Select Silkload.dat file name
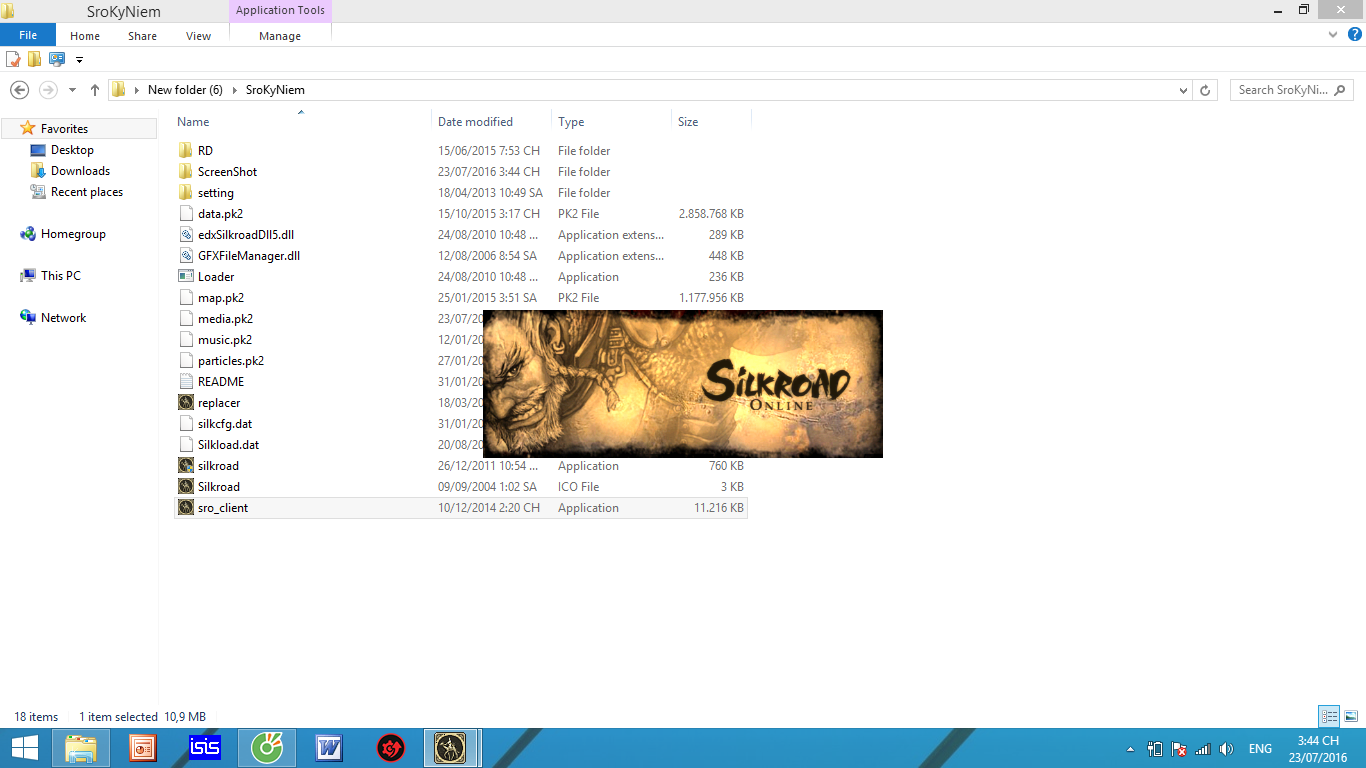 pos(228,445)
